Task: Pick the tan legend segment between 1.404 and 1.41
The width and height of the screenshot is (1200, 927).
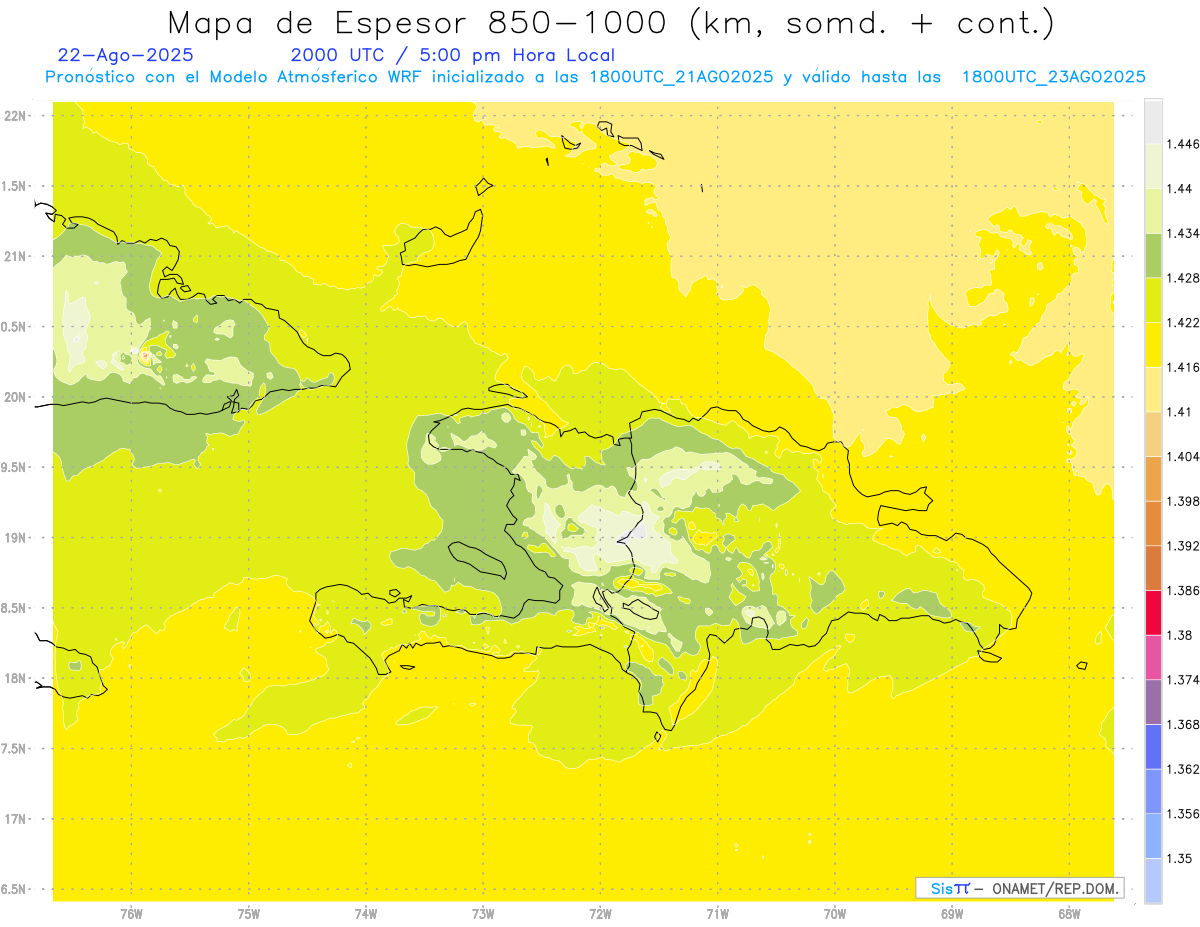Action: tap(1153, 434)
